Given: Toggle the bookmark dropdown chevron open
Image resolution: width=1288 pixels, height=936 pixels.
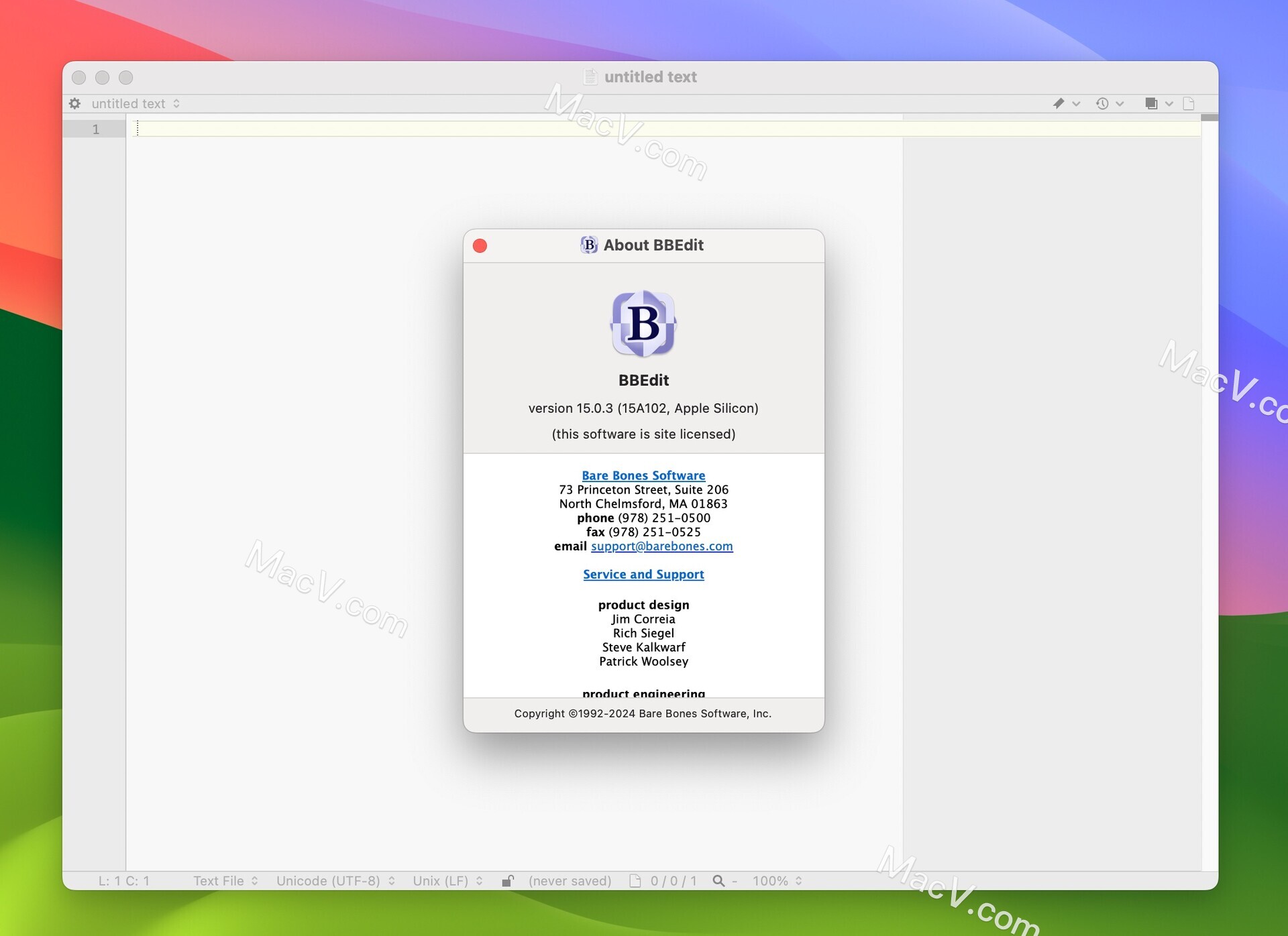Looking at the screenshot, I should [1076, 103].
